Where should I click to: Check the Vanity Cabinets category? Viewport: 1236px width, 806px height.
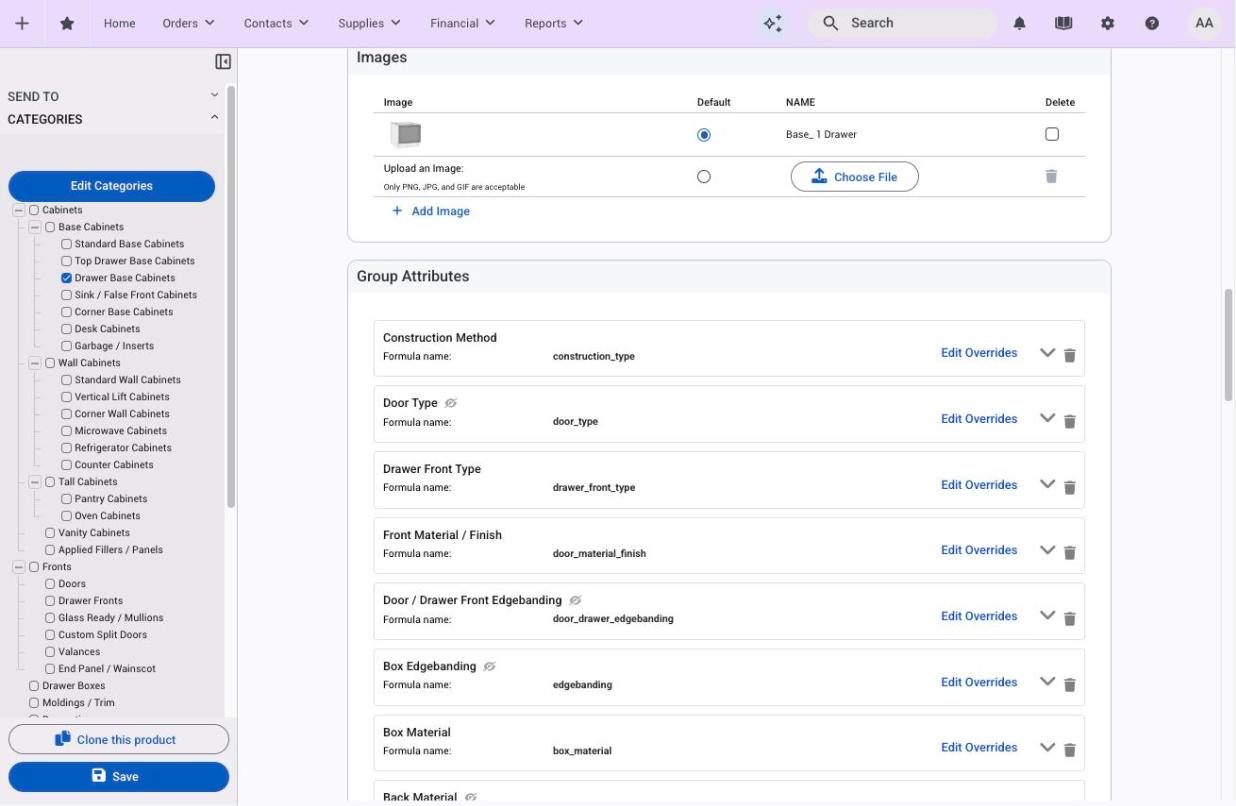click(50, 533)
